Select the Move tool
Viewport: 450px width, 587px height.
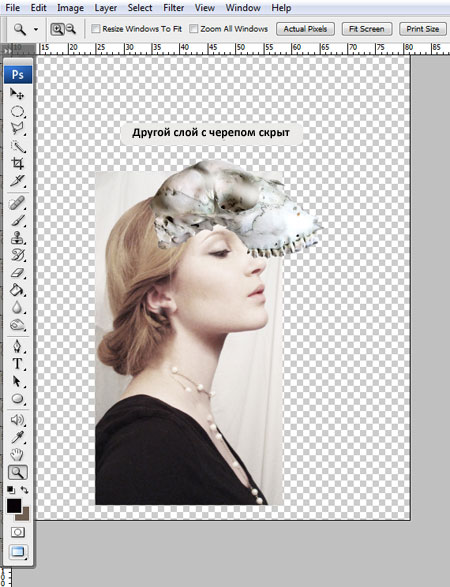[17, 94]
